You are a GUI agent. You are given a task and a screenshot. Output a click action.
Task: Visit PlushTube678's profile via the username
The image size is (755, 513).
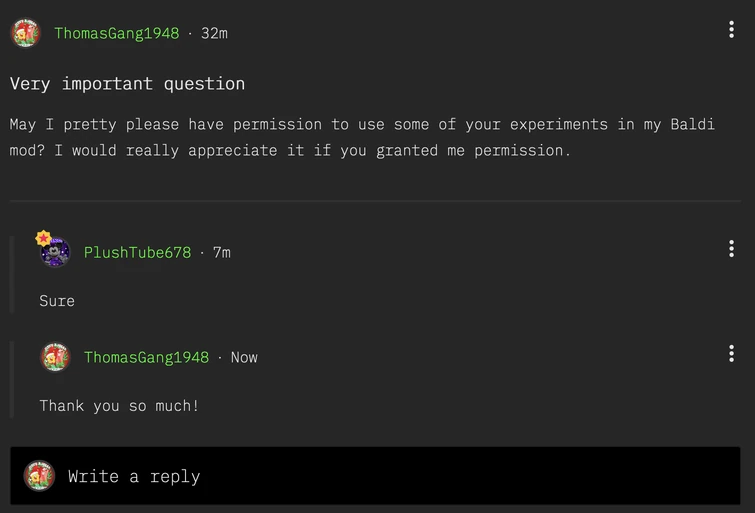pyautogui.click(x=137, y=252)
